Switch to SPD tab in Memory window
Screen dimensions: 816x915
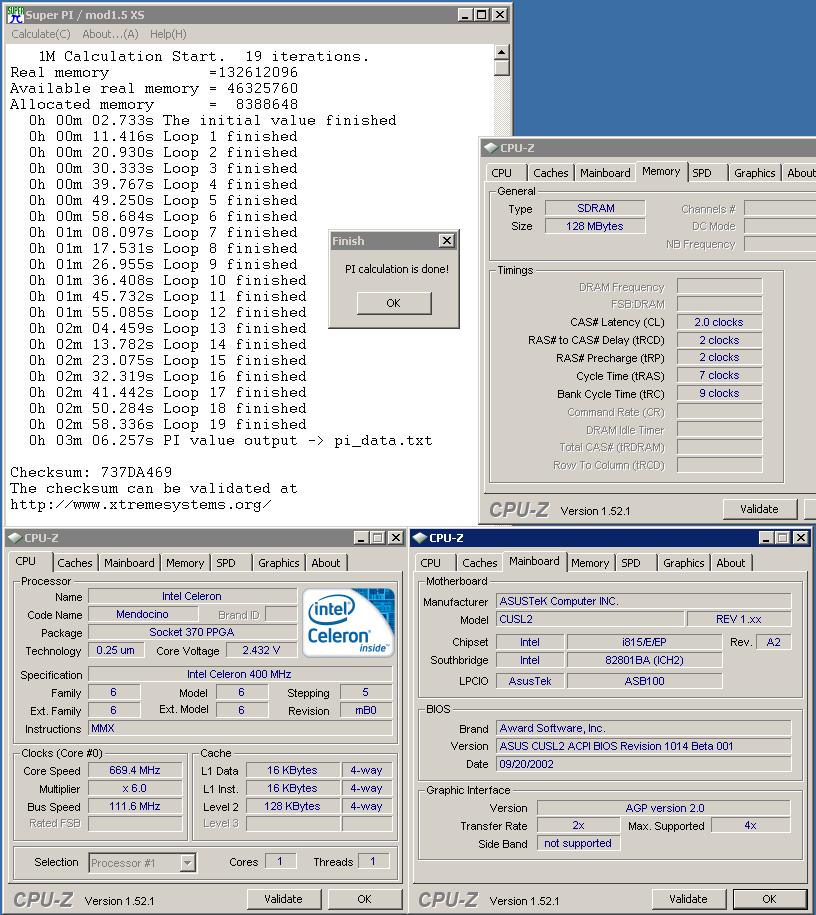pos(702,173)
